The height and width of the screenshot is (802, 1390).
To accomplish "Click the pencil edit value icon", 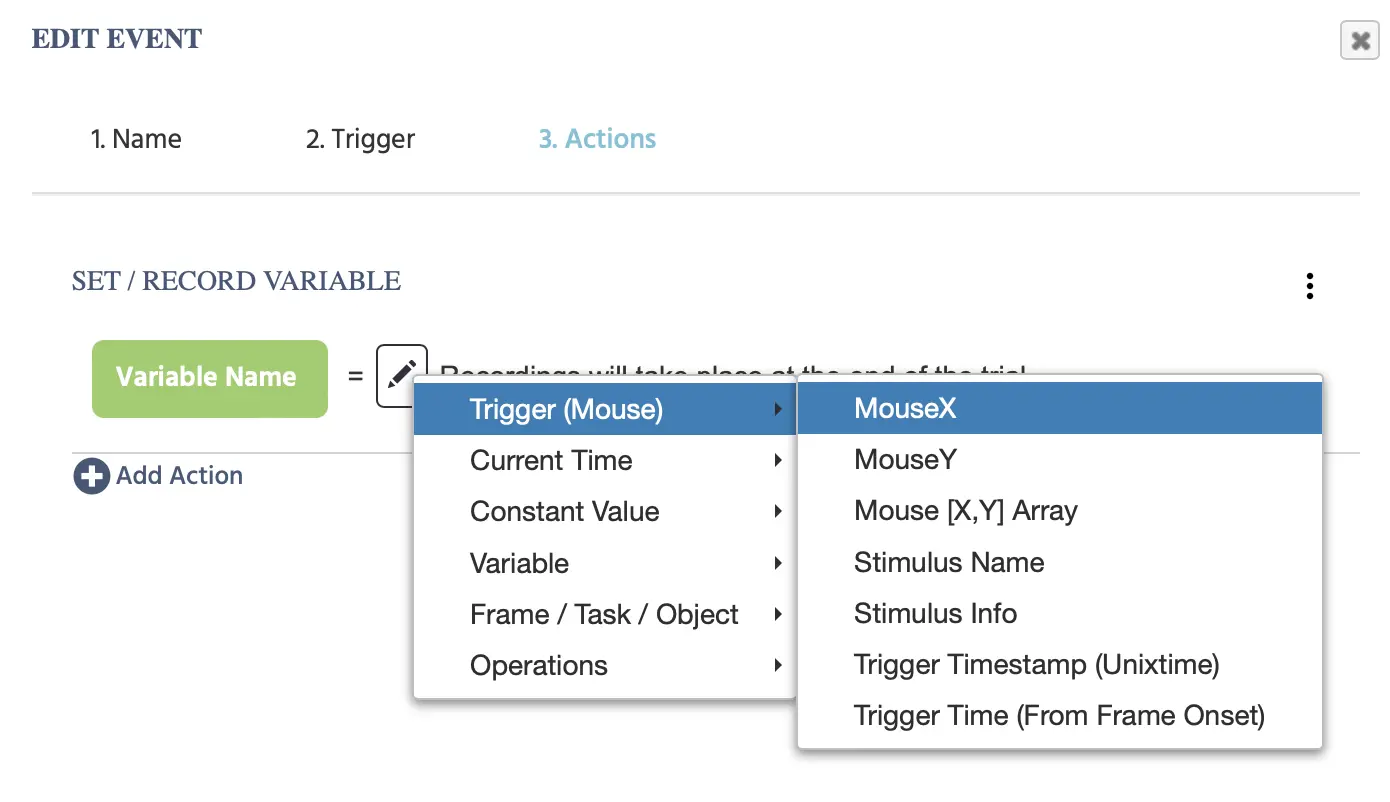I will [400, 375].
